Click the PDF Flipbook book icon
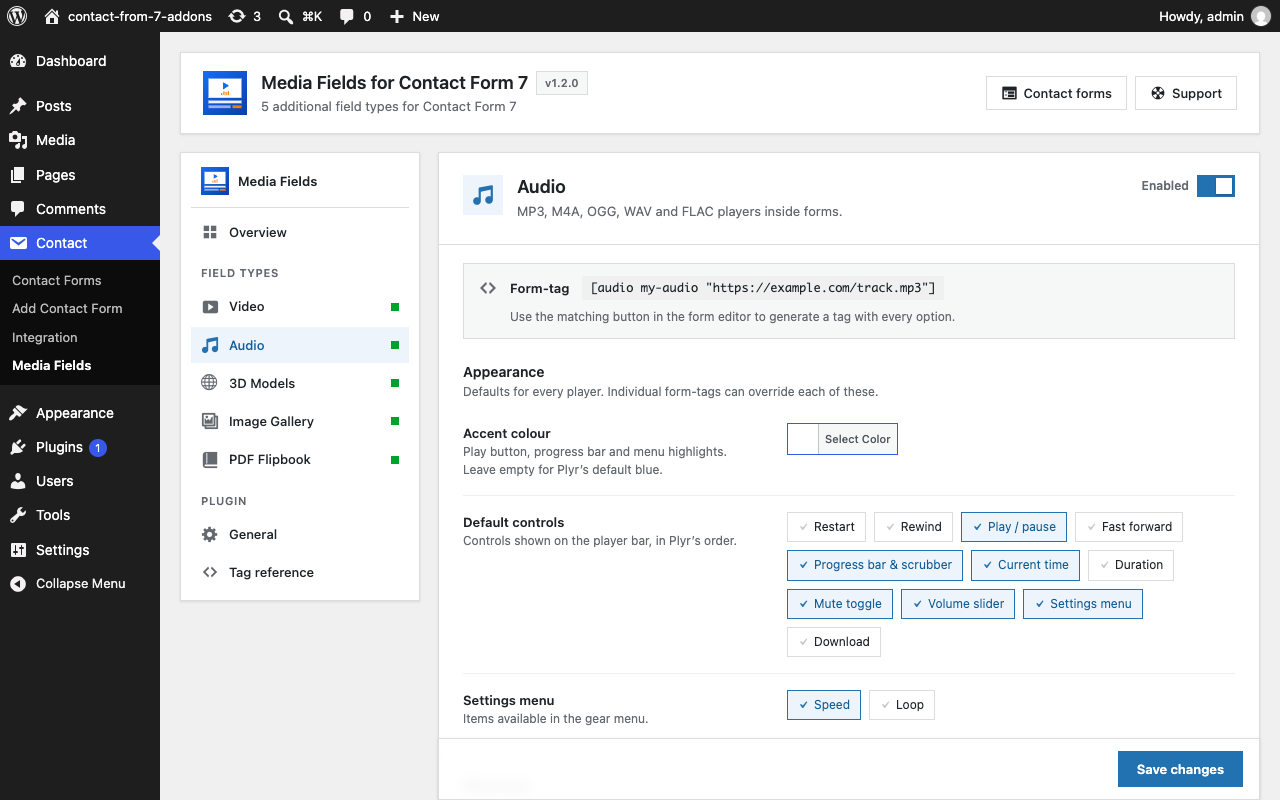Screen dimensions: 1280x800 210,459
